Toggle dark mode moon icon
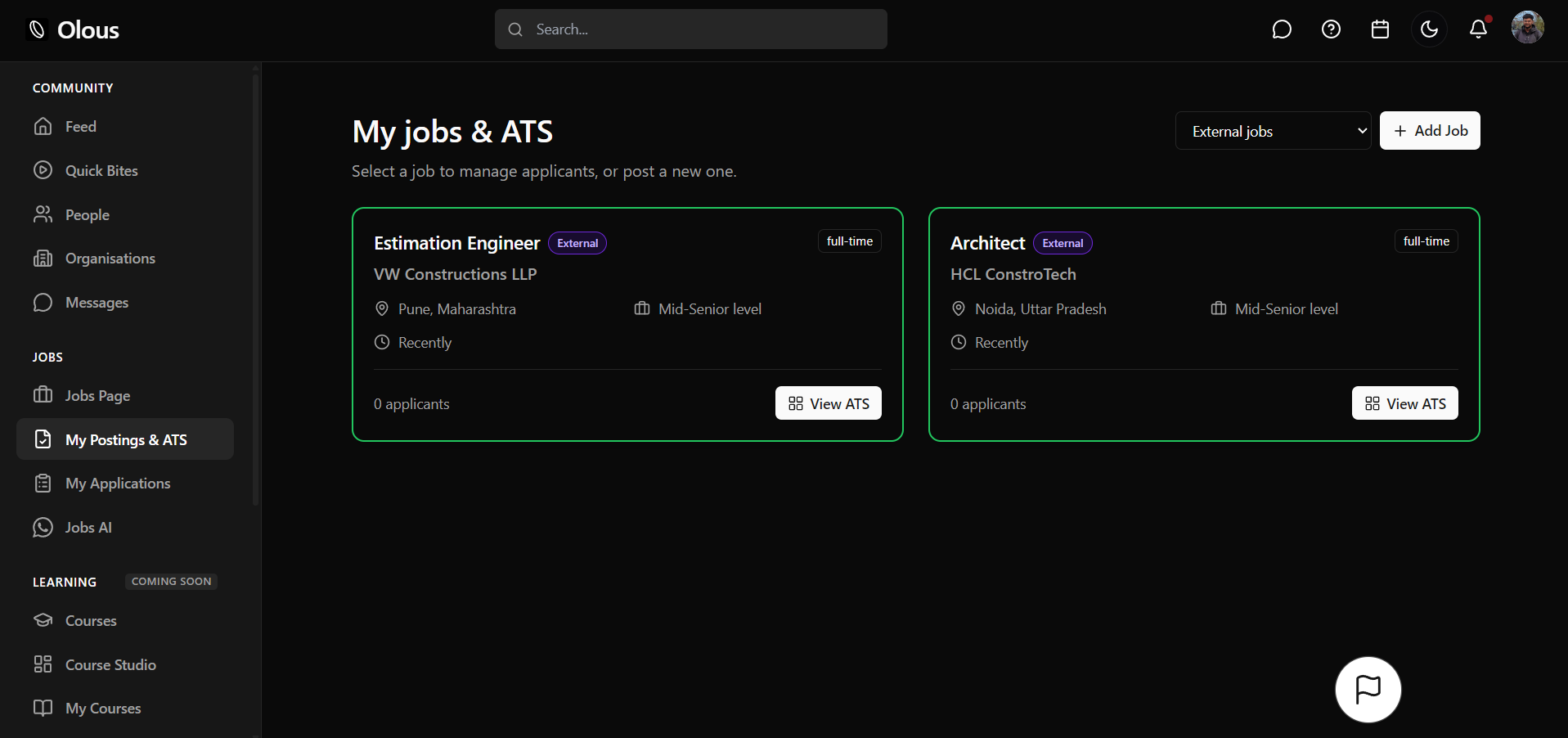 1429,29
